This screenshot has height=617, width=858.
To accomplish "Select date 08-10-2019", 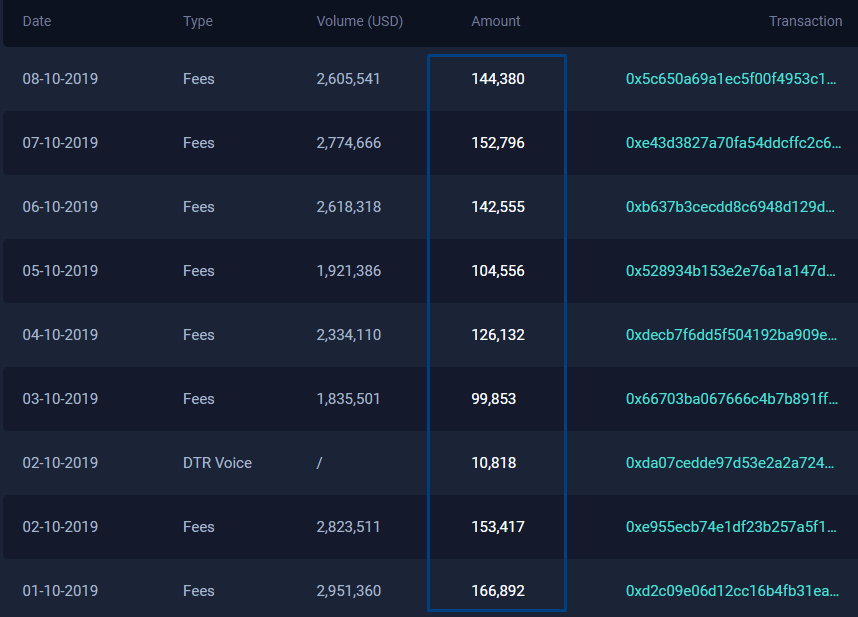I will [60, 79].
